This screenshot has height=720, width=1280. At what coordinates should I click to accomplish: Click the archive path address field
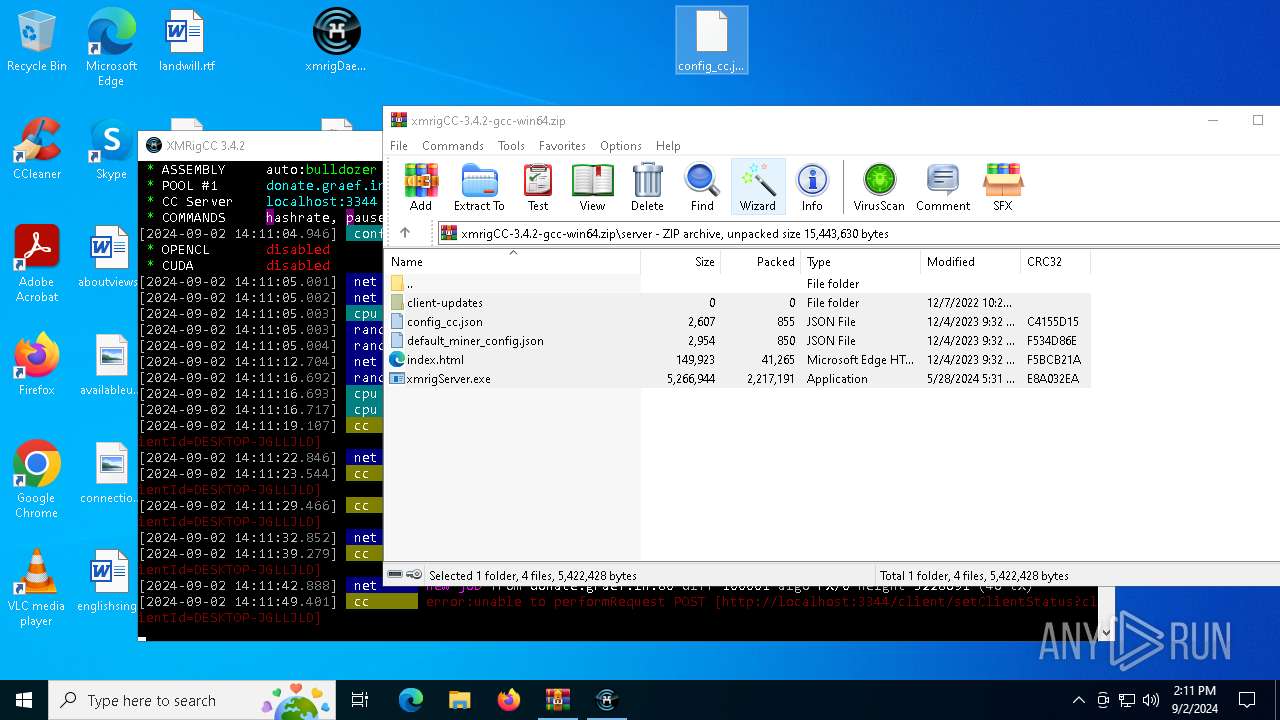coord(860,233)
